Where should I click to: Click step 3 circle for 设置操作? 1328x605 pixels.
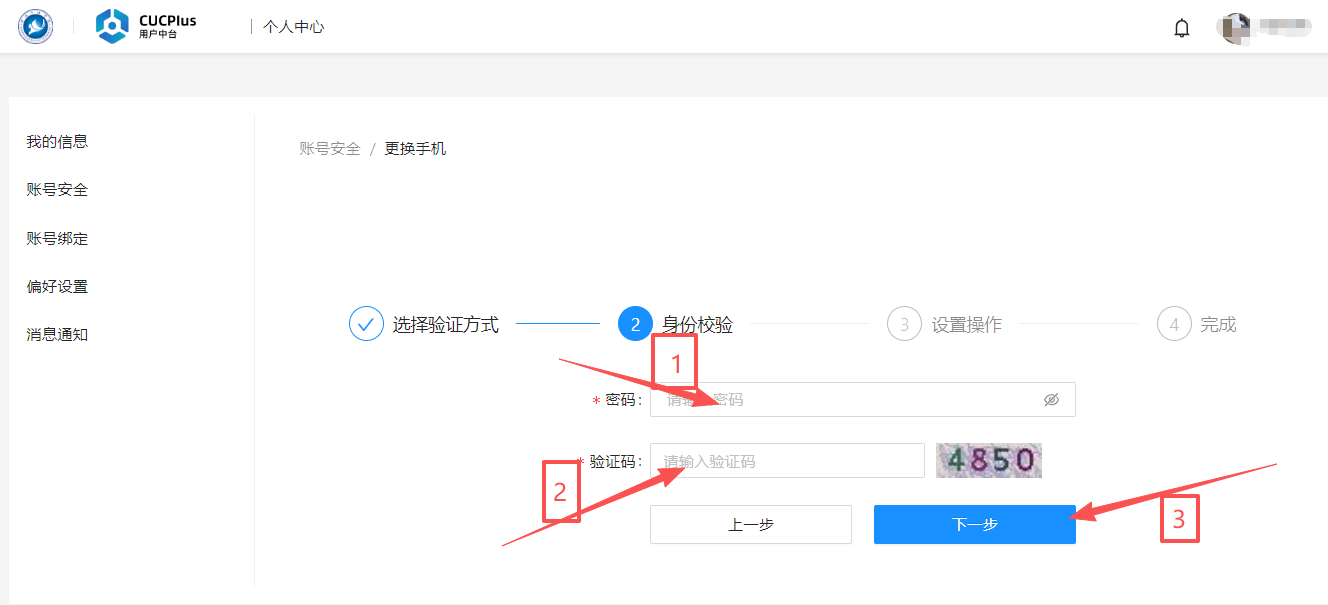click(904, 324)
